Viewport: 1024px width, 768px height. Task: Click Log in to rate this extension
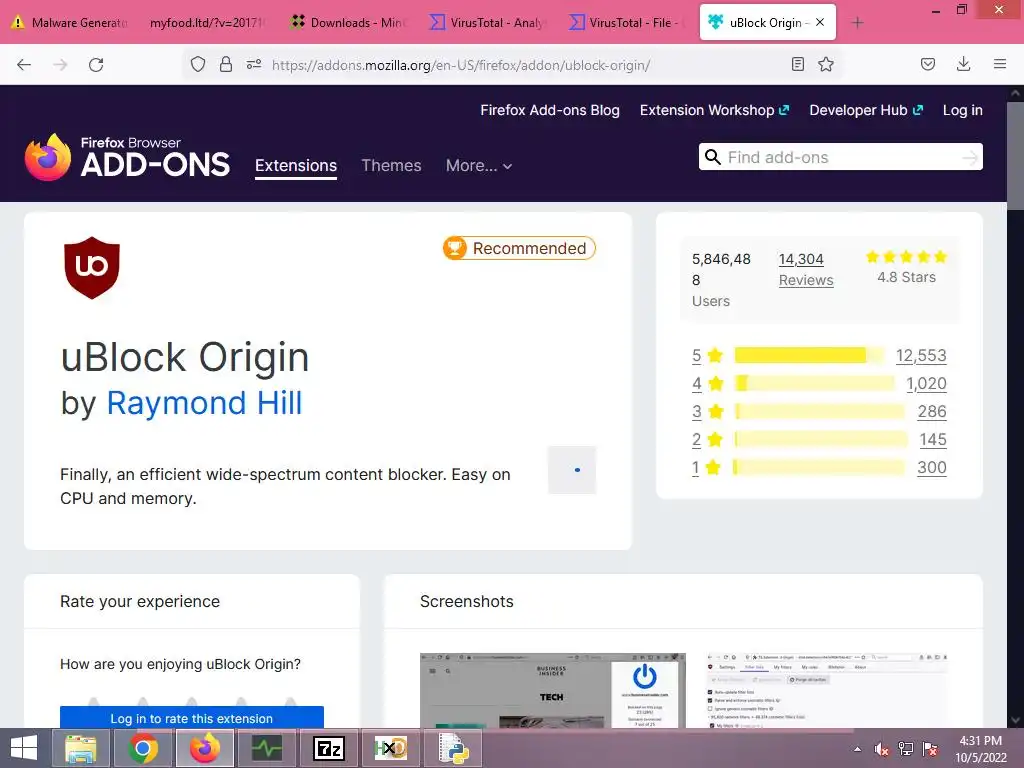tap(191, 718)
